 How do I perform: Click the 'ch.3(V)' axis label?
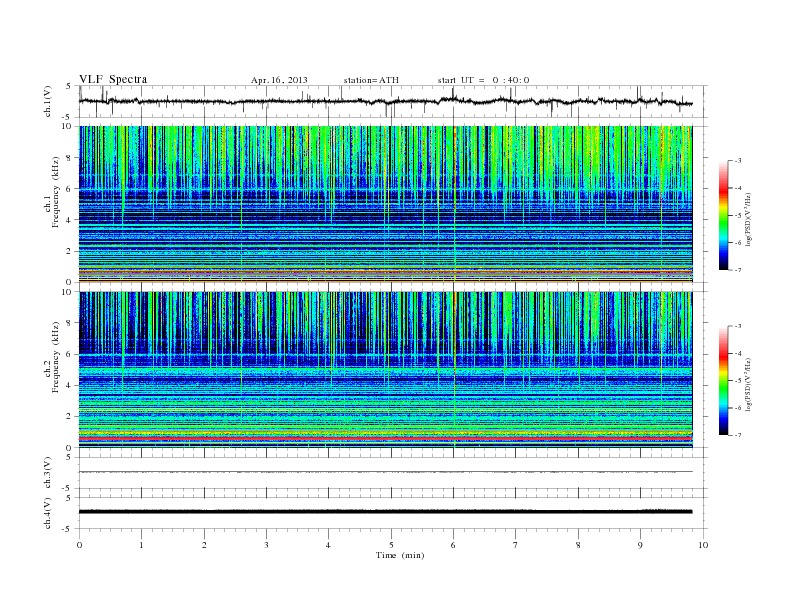click(x=47, y=473)
